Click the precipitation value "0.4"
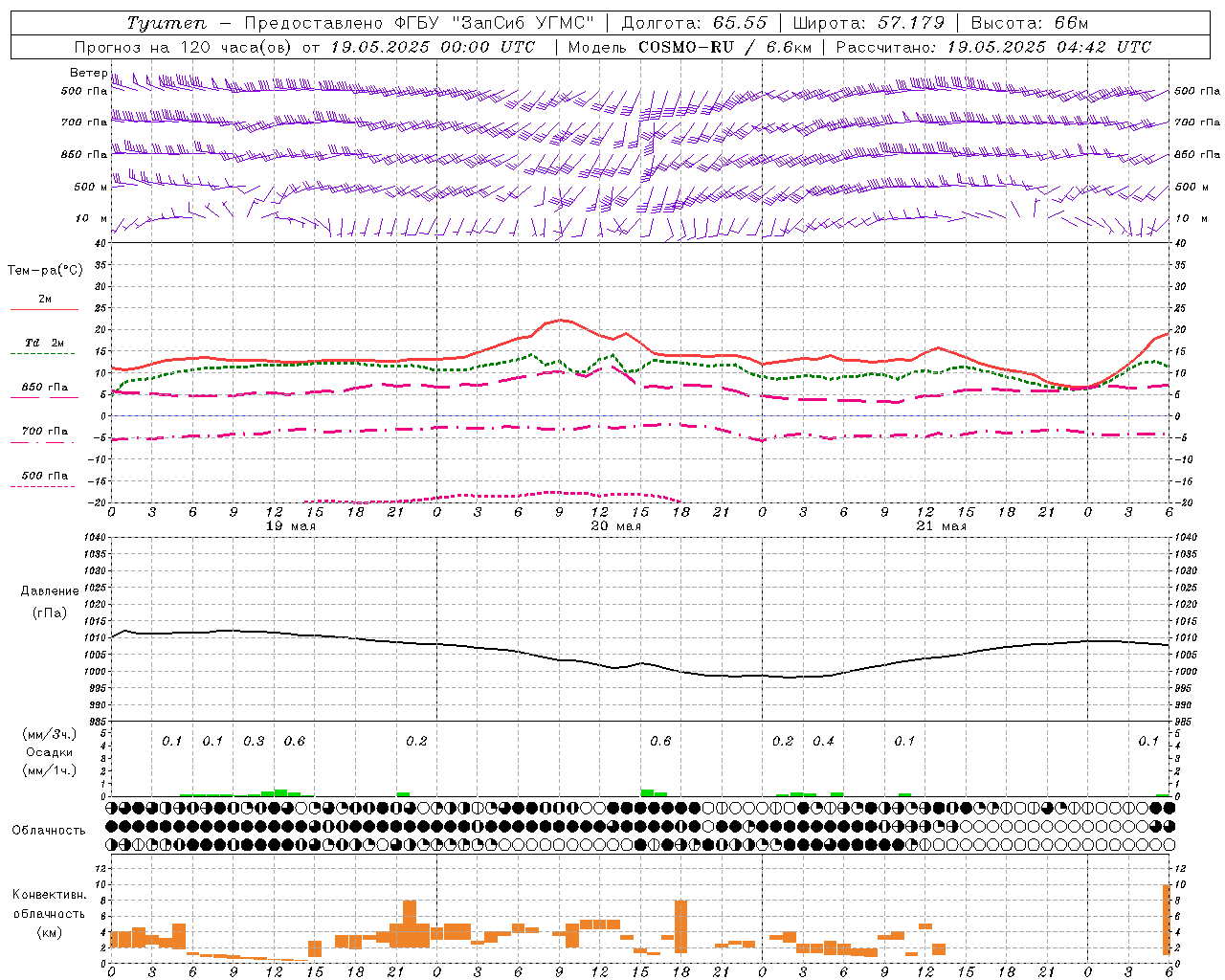 click(823, 742)
